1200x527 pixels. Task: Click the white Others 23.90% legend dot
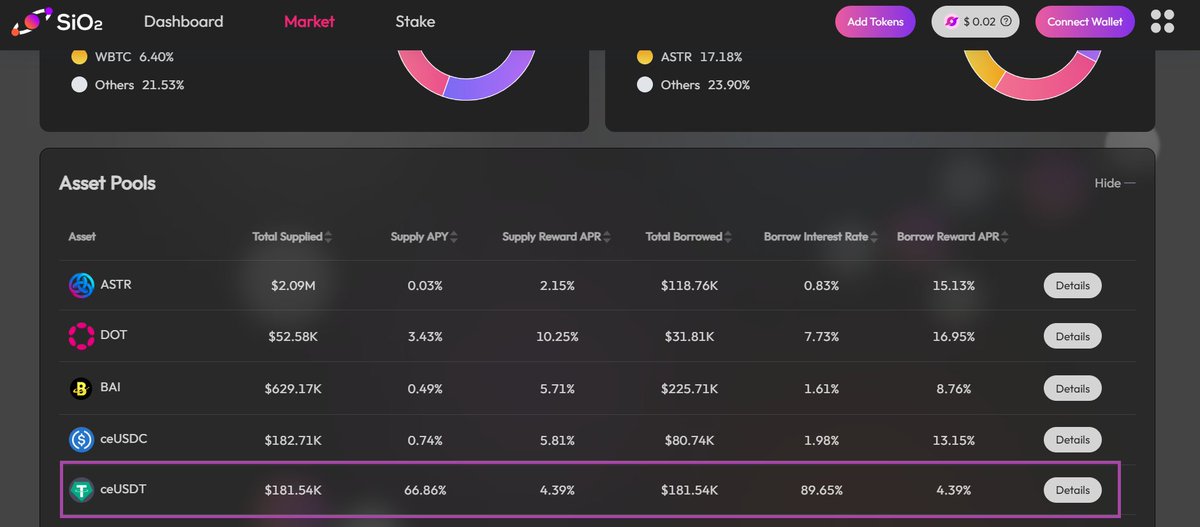[x=645, y=85]
